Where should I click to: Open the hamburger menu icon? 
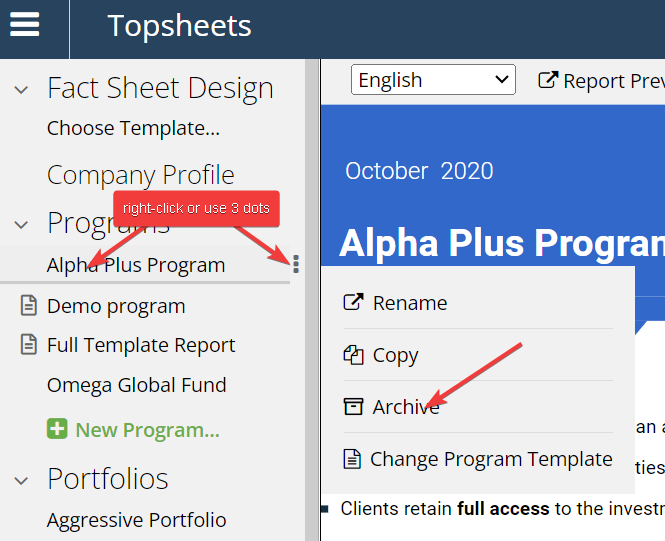tap(25, 25)
